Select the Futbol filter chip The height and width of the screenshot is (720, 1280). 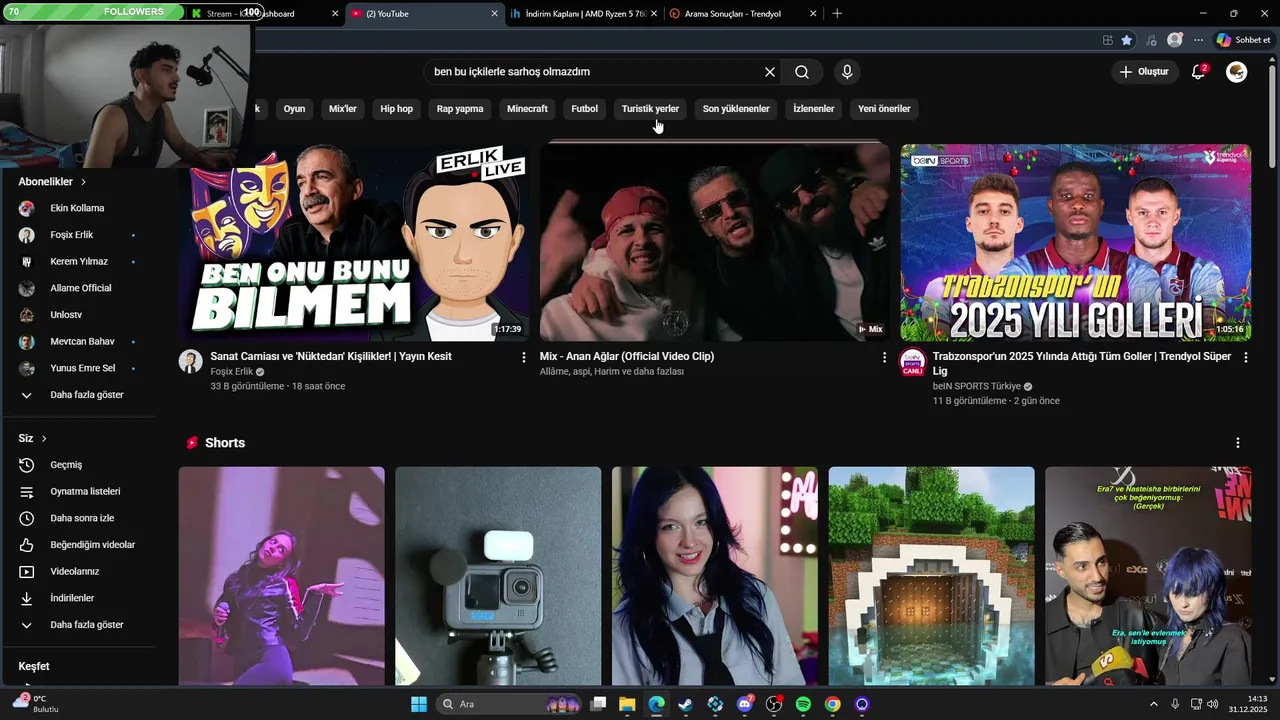[x=585, y=109]
